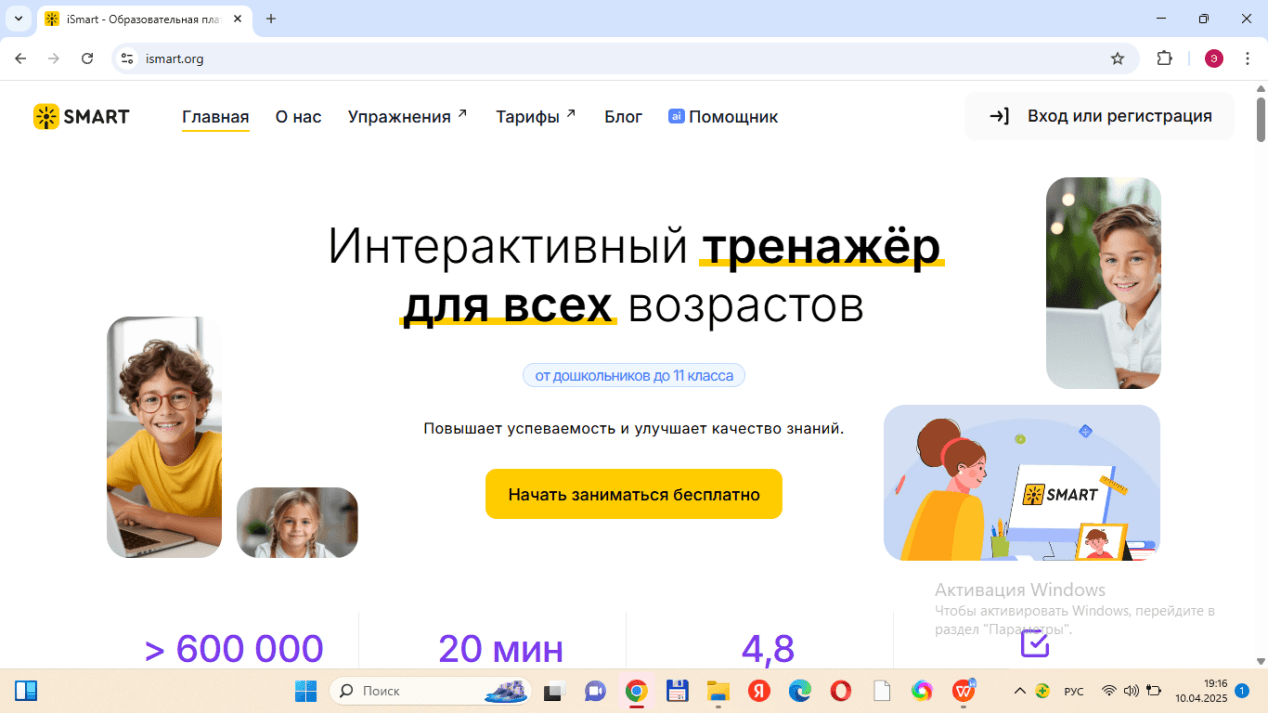The image size is (1268, 713).
Task: Click the 20 мин statistic
Action: pyautogui.click(x=501, y=649)
